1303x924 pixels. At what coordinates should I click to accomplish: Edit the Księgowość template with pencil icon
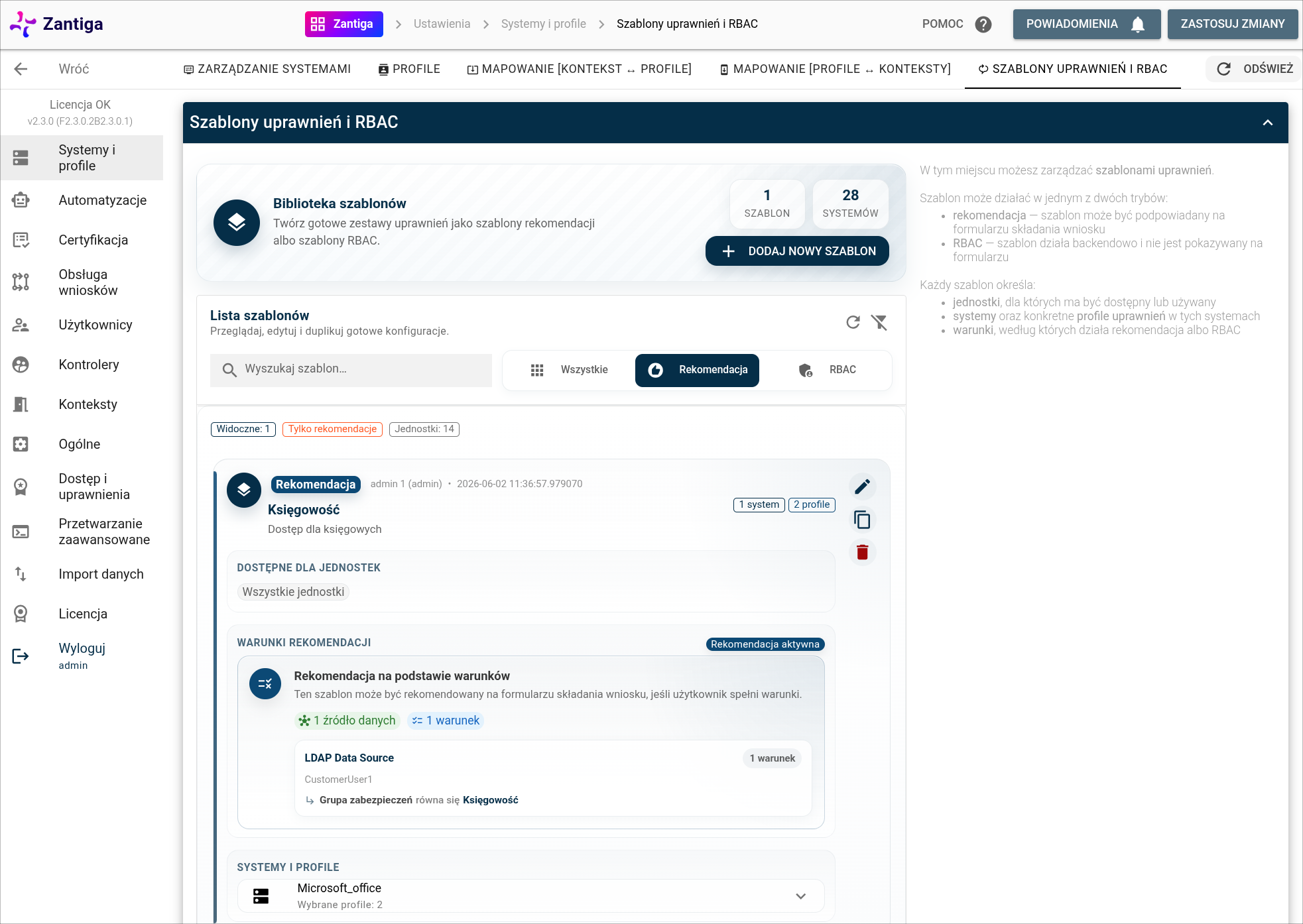pos(862,487)
